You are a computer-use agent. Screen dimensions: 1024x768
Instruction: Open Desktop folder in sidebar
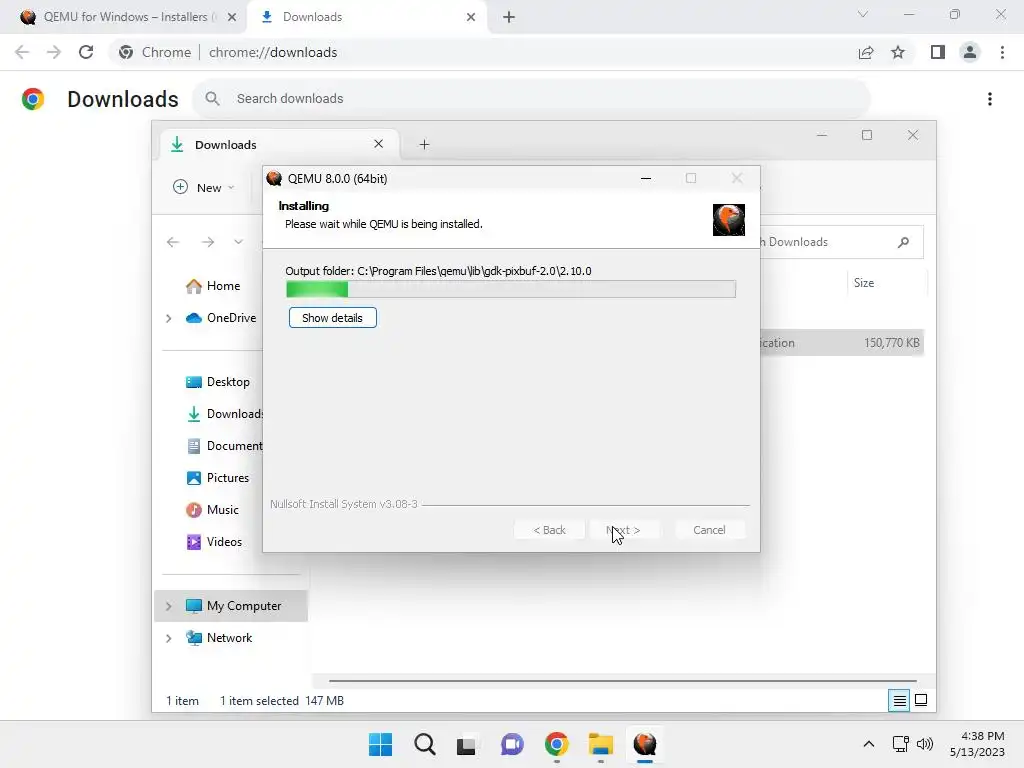click(x=217, y=382)
